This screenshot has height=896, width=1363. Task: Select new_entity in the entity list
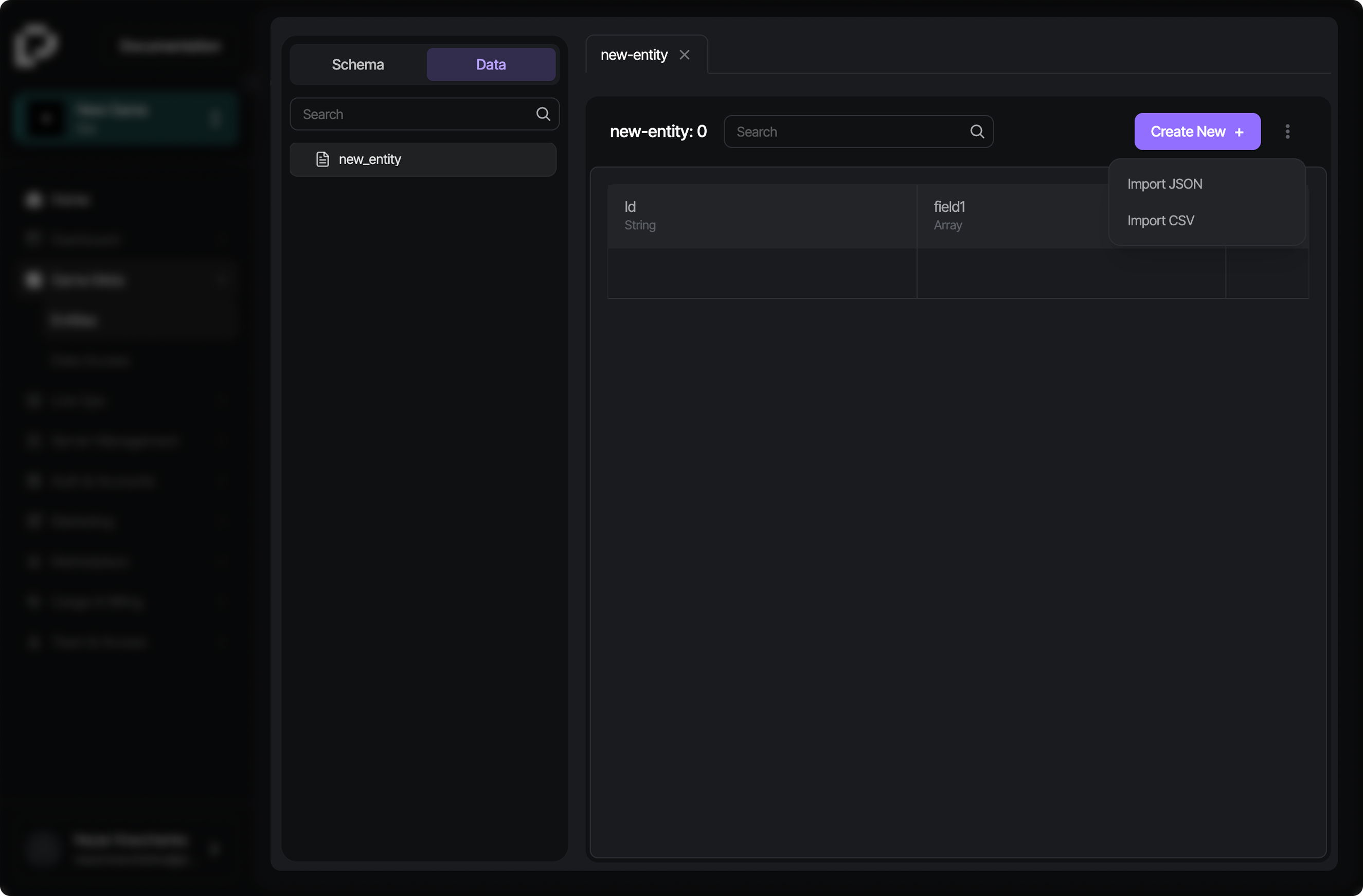click(369, 159)
